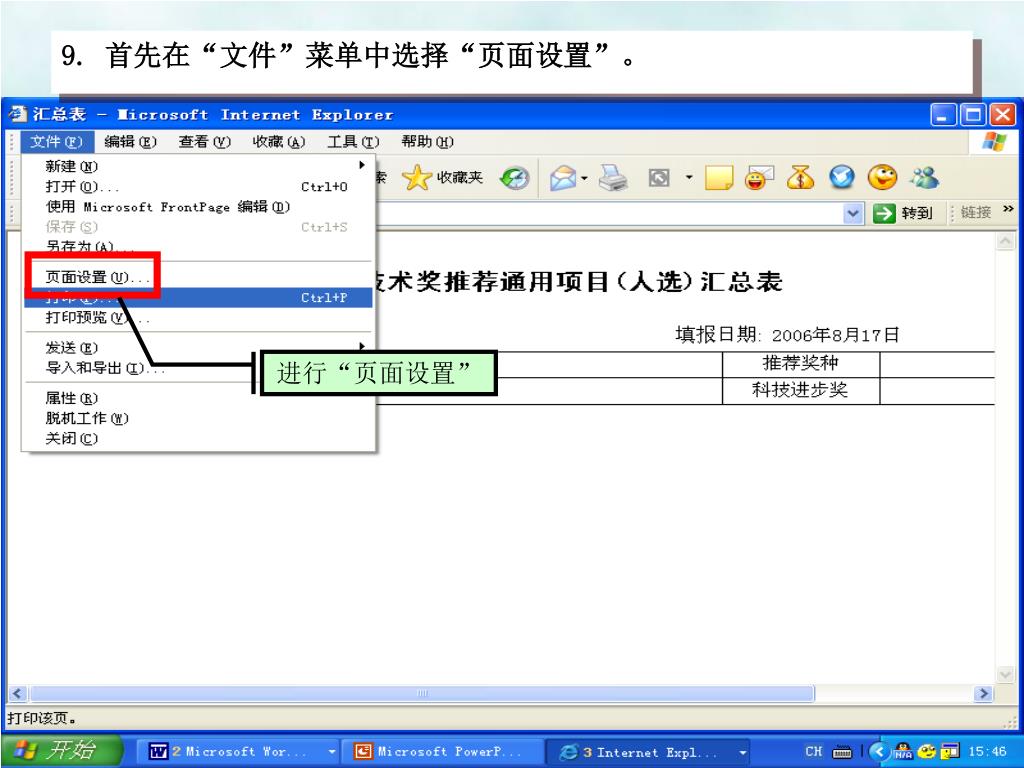The image size is (1024, 768).
Task: Expand hidden tray icons arrow
Action: (x=879, y=752)
